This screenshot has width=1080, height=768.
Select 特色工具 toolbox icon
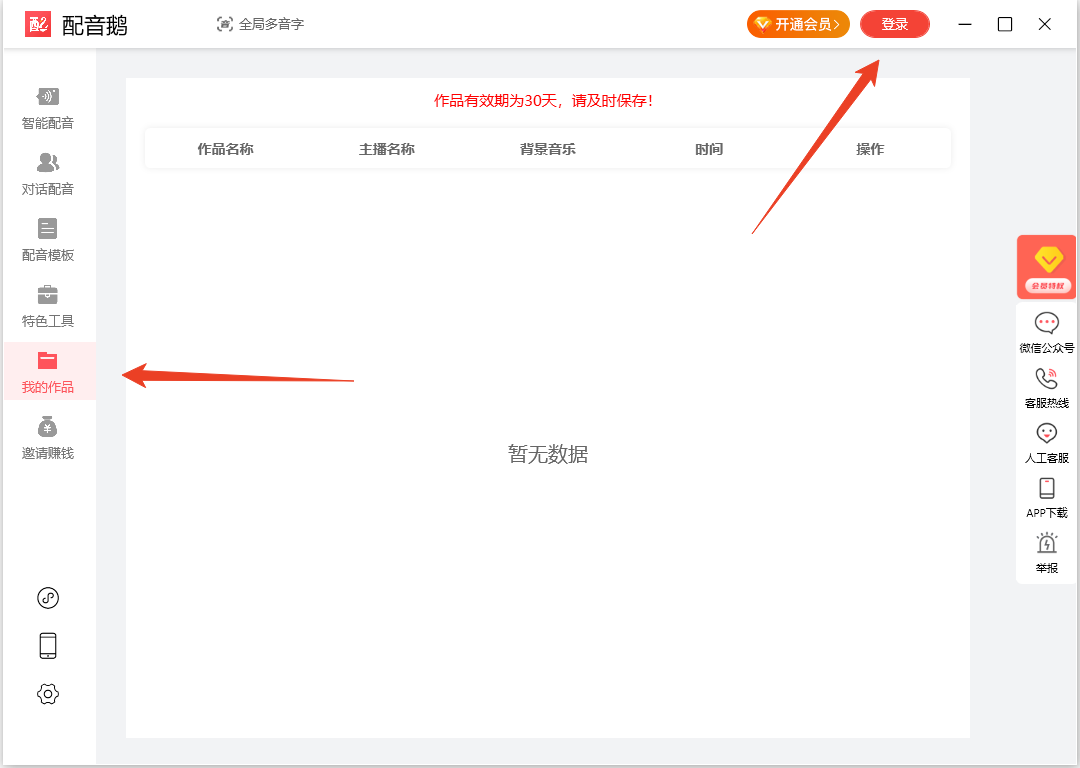(48, 306)
